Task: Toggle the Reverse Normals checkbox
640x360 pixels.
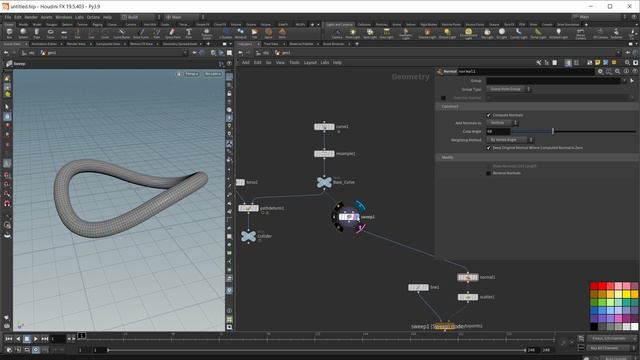Action: click(489, 173)
